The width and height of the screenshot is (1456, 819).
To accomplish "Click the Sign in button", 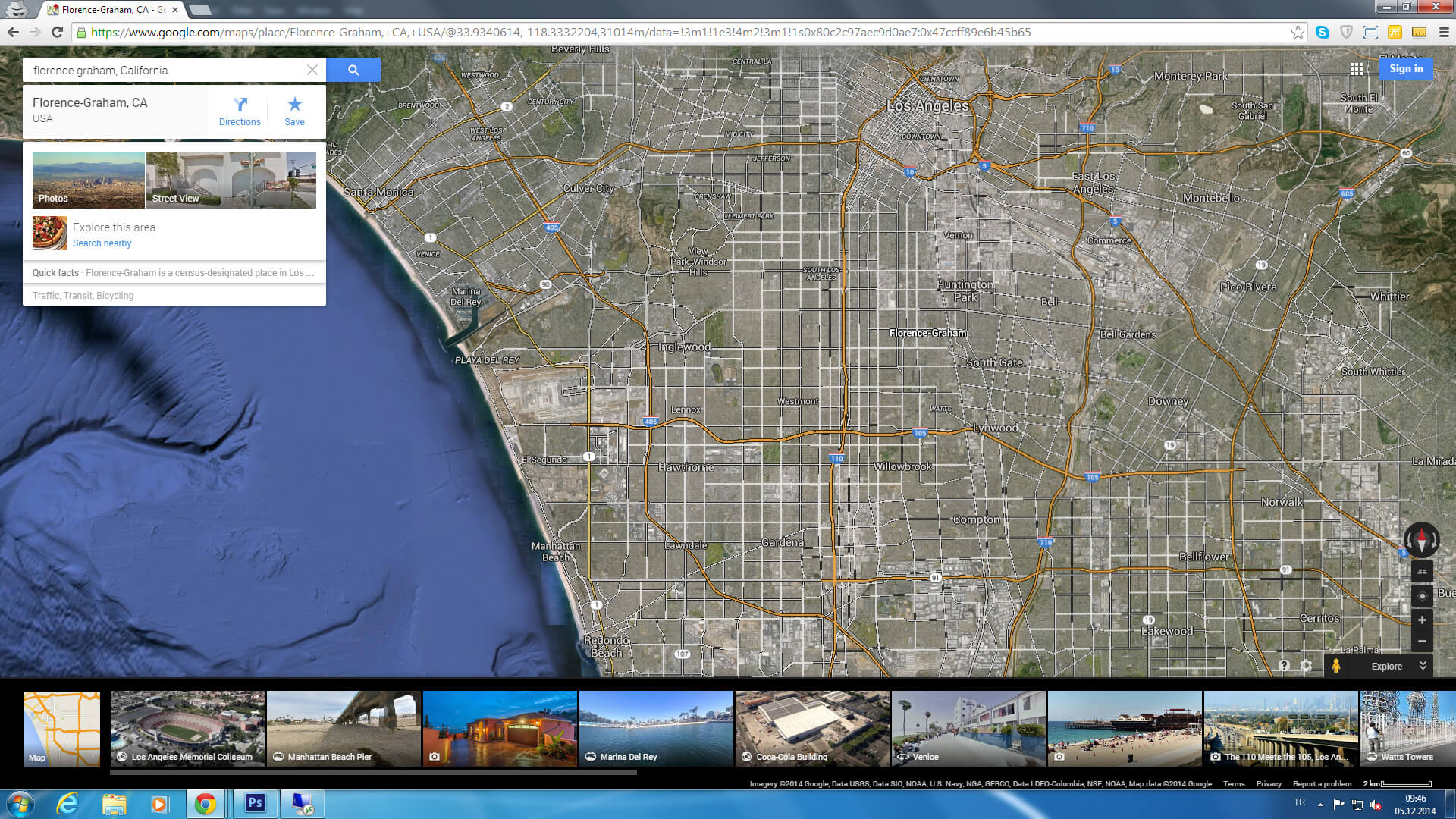I will point(1406,69).
